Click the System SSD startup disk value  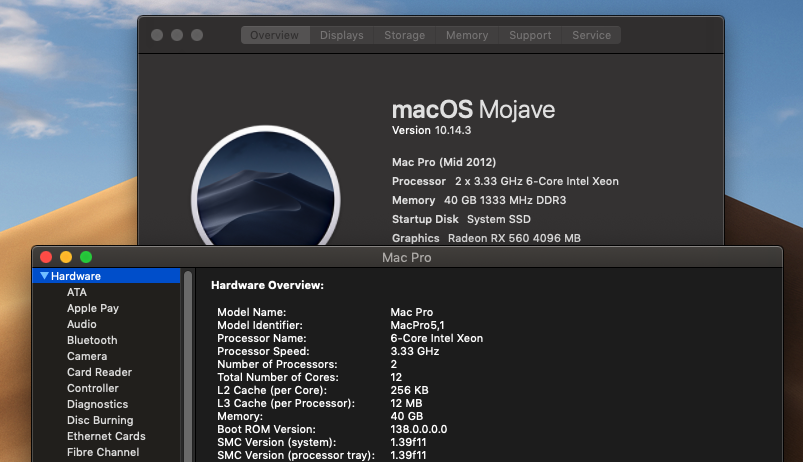(499, 219)
